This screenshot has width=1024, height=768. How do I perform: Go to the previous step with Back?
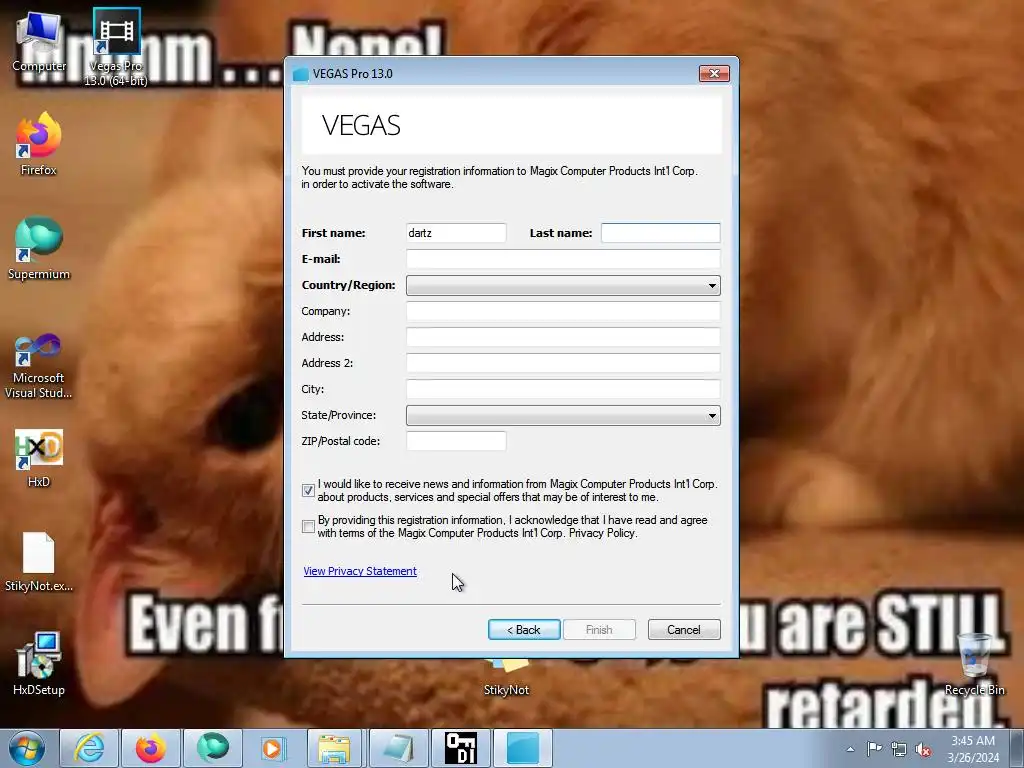(x=524, y=630)
